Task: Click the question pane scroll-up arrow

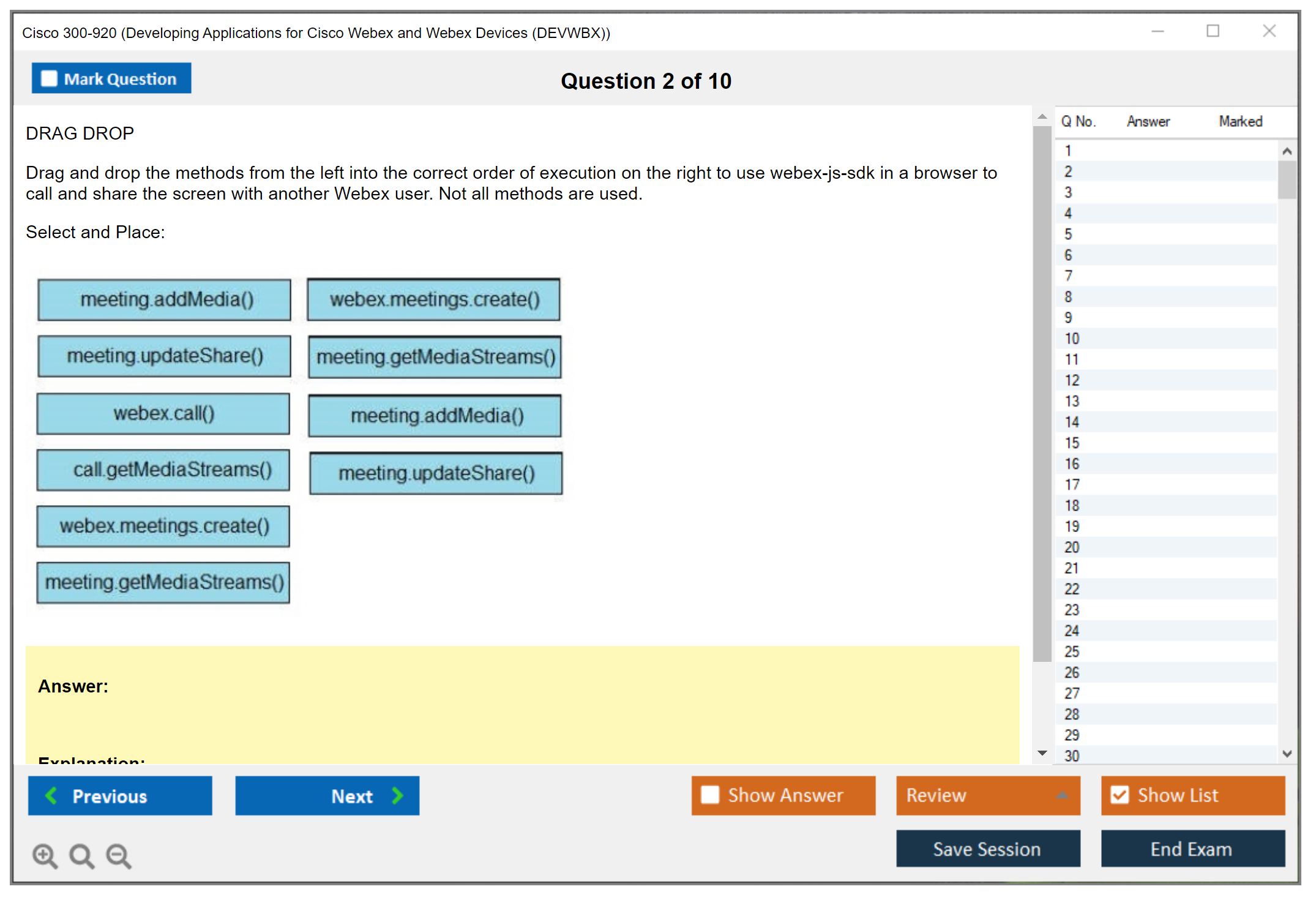Action: click(x=1042, y=116)
